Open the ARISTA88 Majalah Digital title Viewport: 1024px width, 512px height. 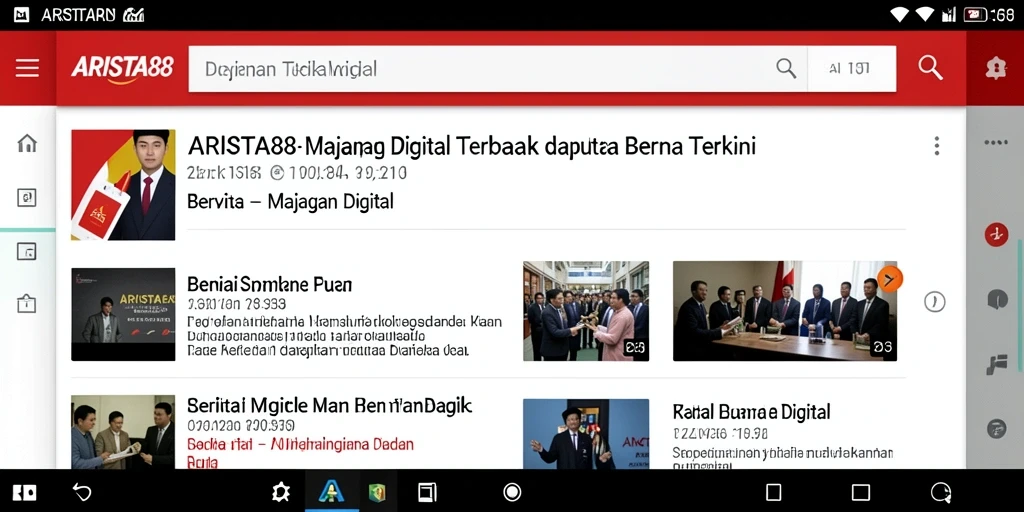pos(472,146)
